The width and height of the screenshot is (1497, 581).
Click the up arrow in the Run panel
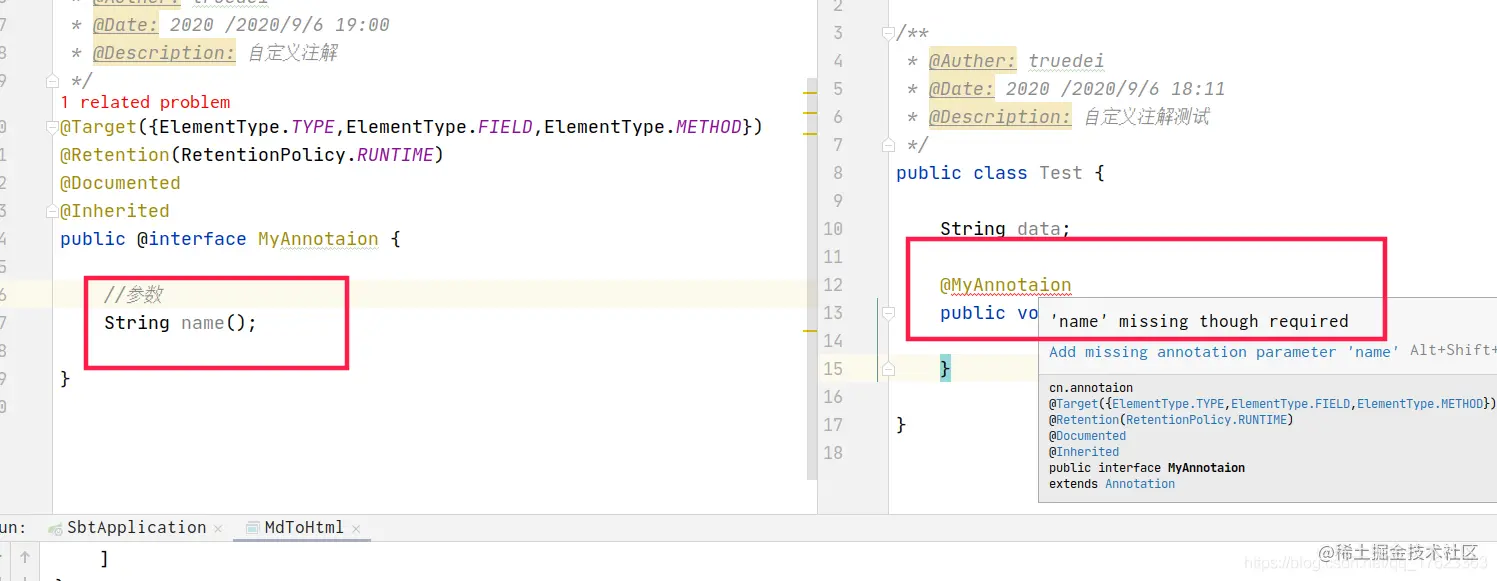(25, 558)
